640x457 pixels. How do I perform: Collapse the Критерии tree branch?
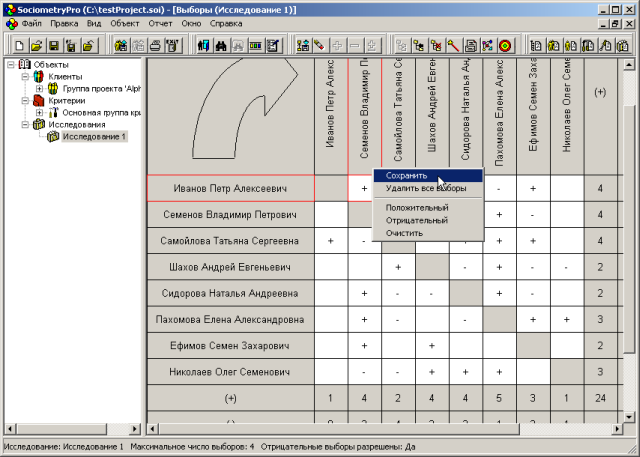pyautogui.click(x=25, y=101)
